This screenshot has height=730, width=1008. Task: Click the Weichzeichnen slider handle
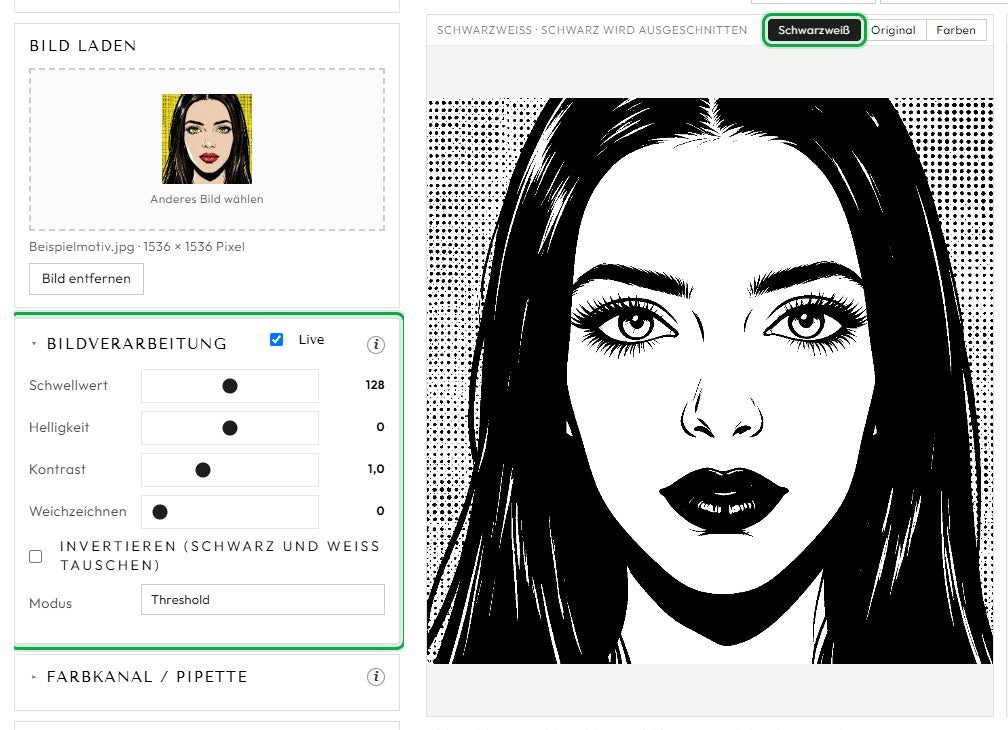tap(160, 512)
